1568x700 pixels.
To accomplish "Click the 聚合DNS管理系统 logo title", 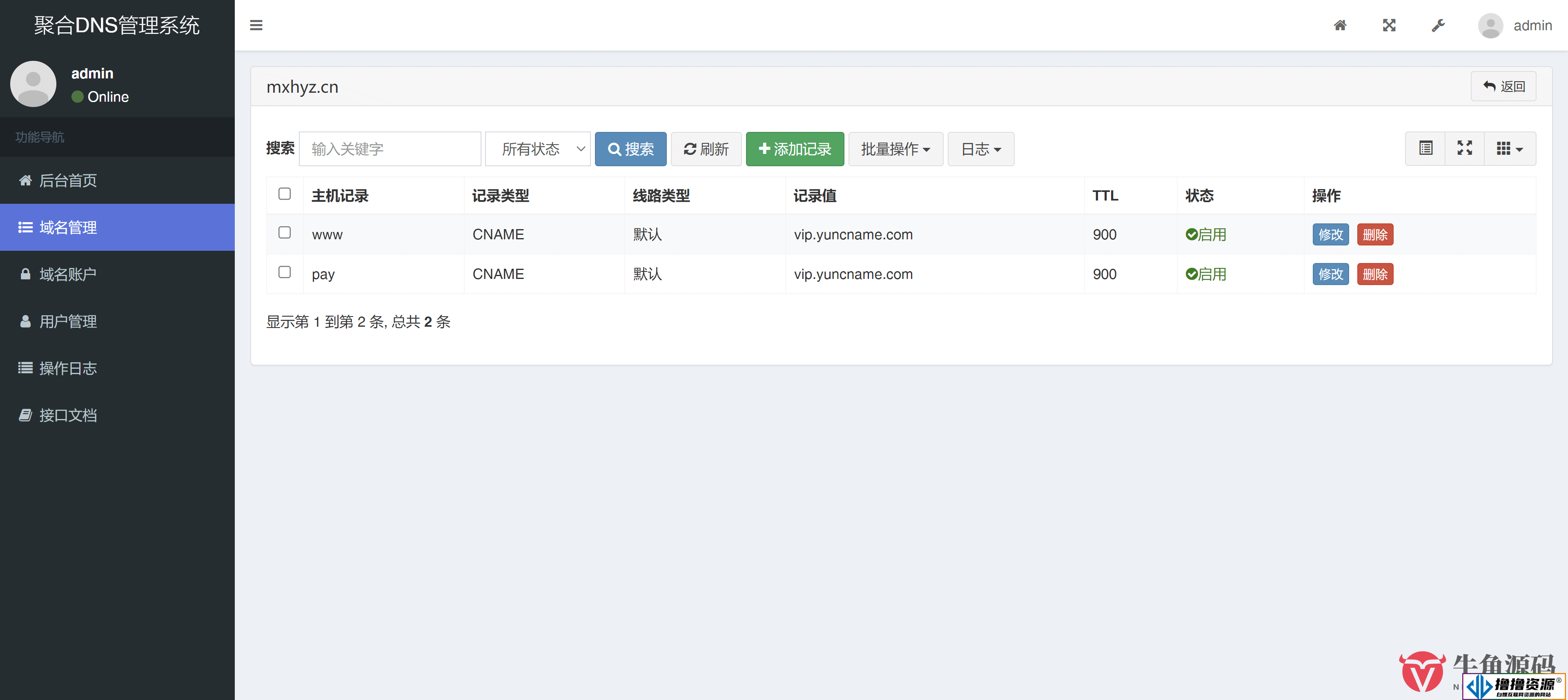I will pyautogui.click(x=117, y=26).
